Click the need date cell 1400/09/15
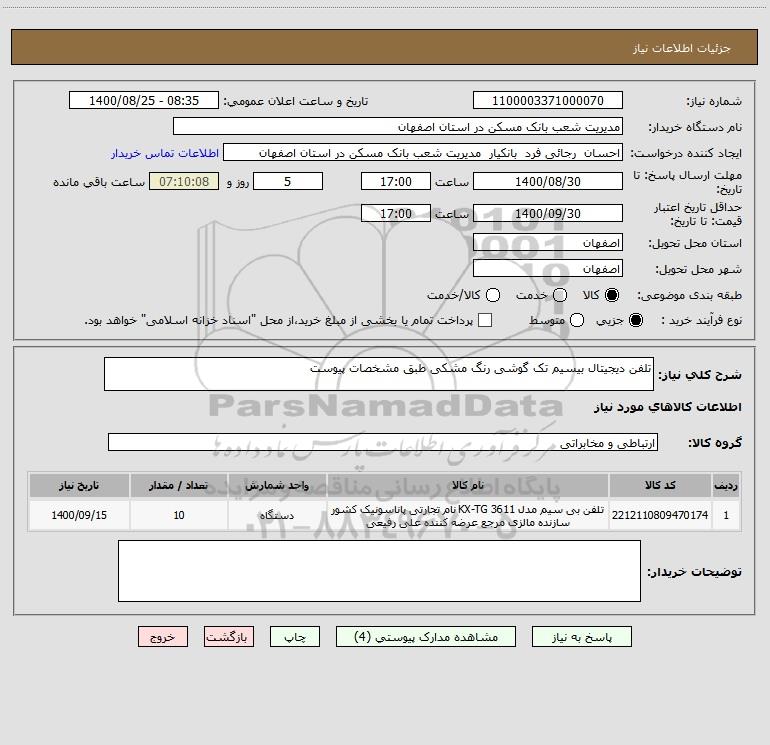 79,515
